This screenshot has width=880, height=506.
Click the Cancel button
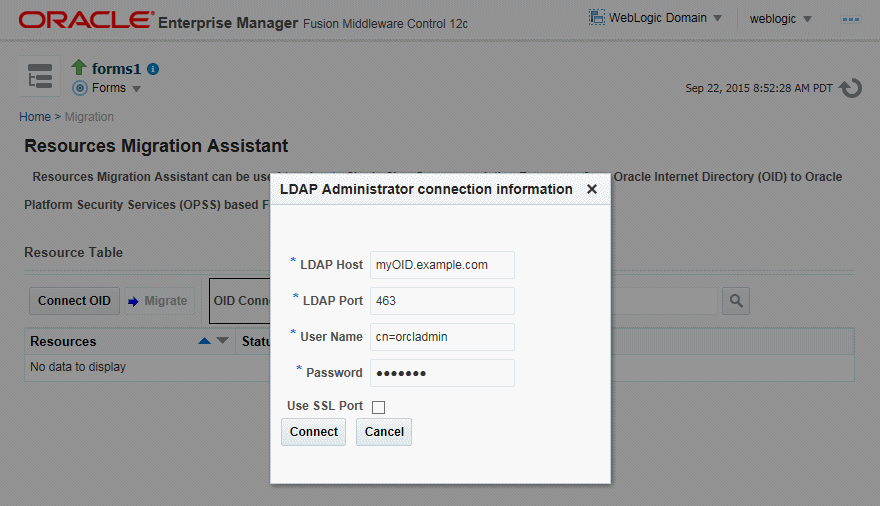pos(384,432)
